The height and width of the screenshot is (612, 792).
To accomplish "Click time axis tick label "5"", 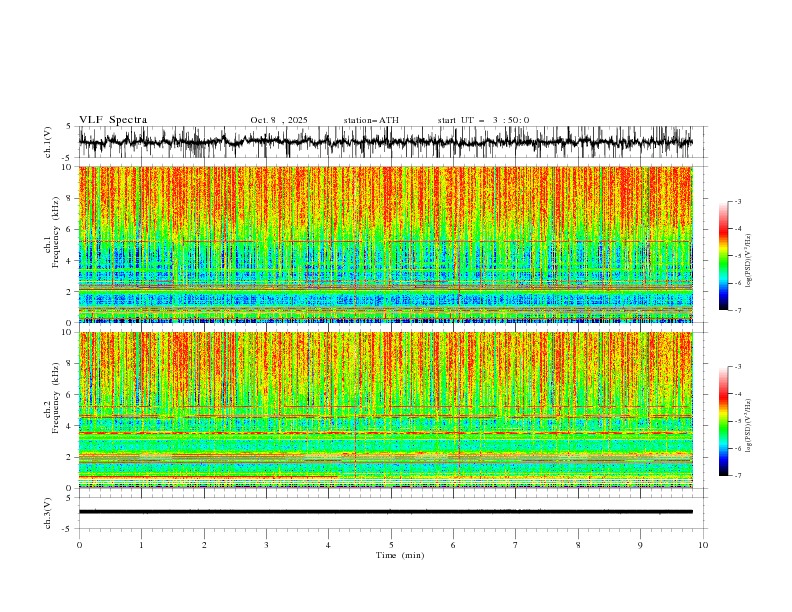I will tap(391, 545).
